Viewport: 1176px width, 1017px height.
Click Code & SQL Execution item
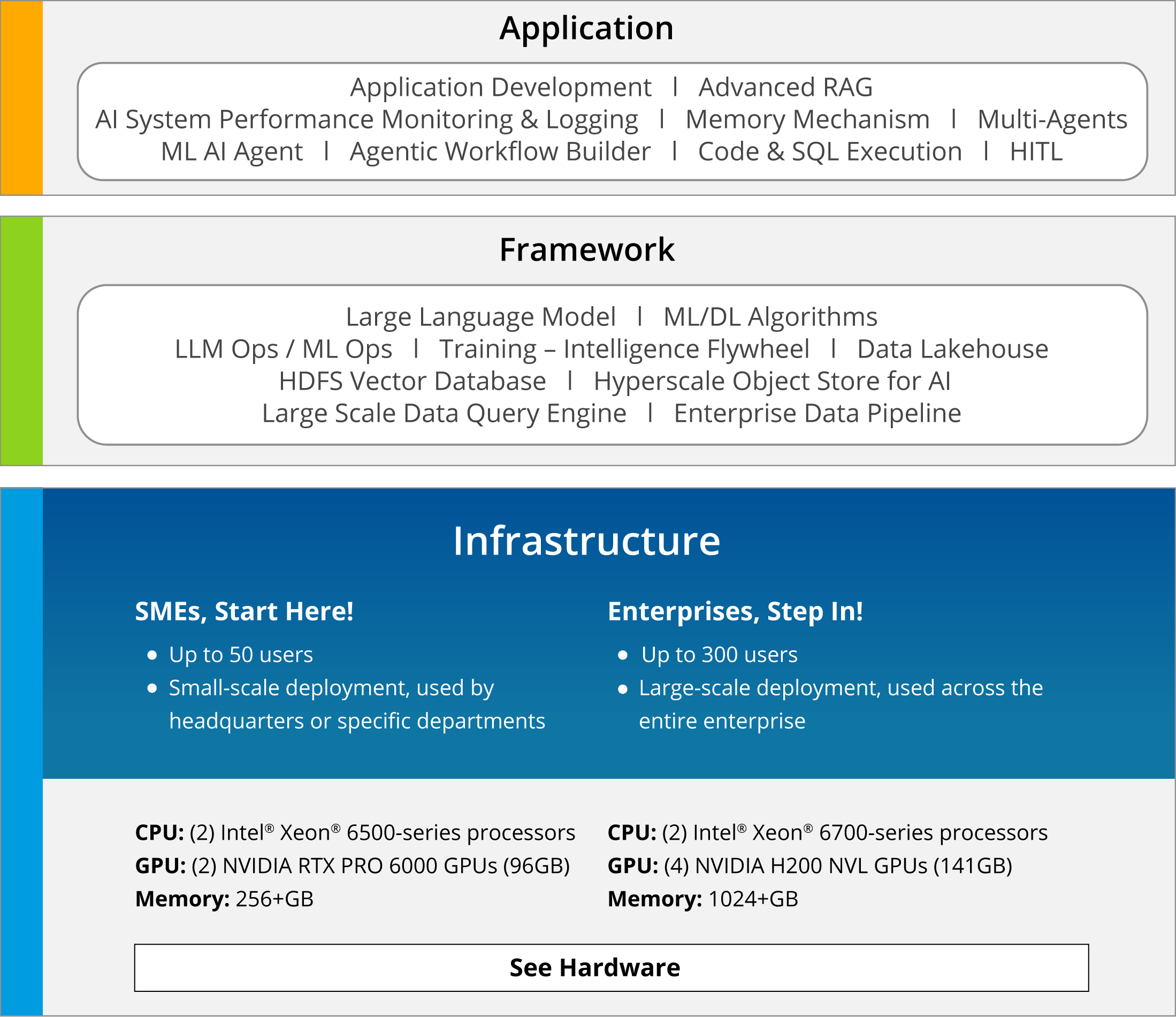830,152
